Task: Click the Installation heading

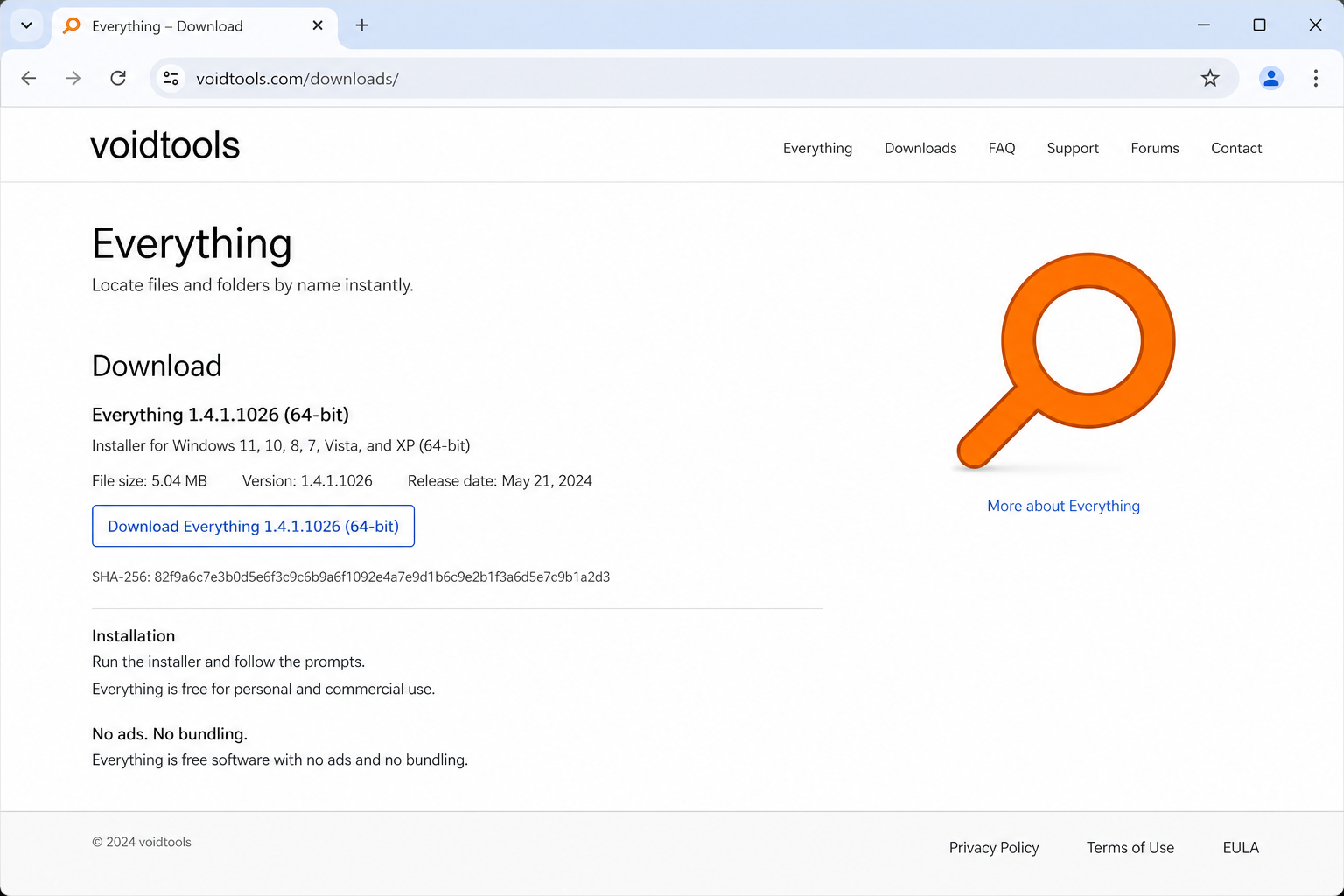Action: pos(133,635)
